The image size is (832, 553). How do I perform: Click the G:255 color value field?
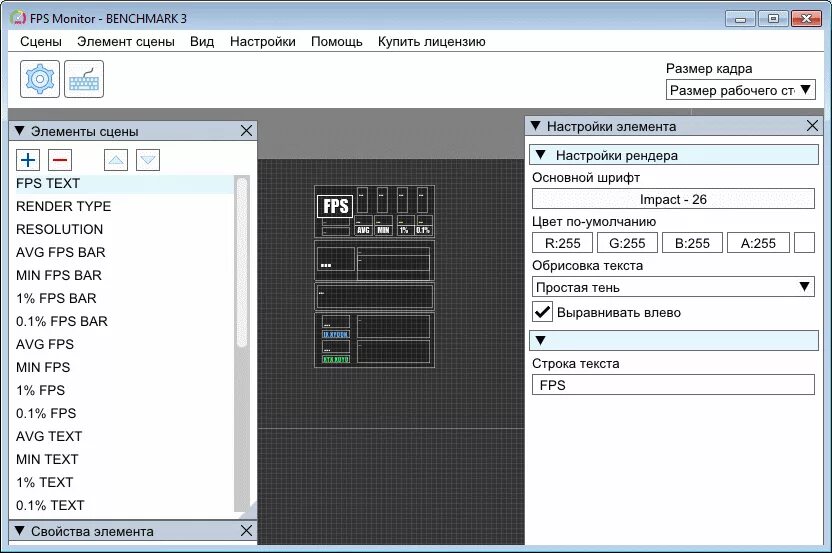(x=627, y=243)
